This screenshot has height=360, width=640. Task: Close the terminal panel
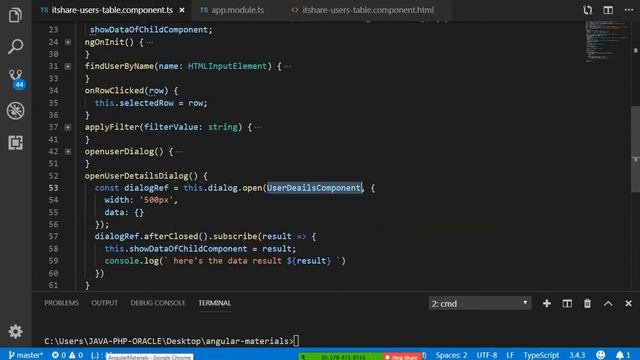pyautogui.click(x=628, y=303)
